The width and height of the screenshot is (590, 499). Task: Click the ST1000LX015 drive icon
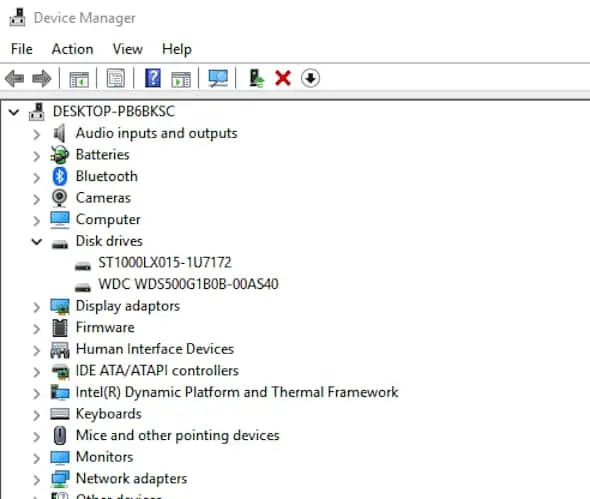click(83, 266)
